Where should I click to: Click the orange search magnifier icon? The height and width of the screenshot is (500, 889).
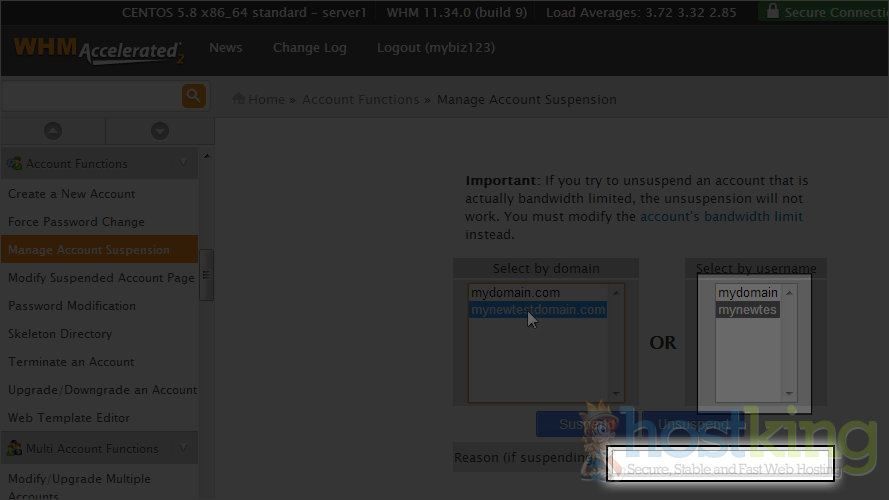[193, 96]
